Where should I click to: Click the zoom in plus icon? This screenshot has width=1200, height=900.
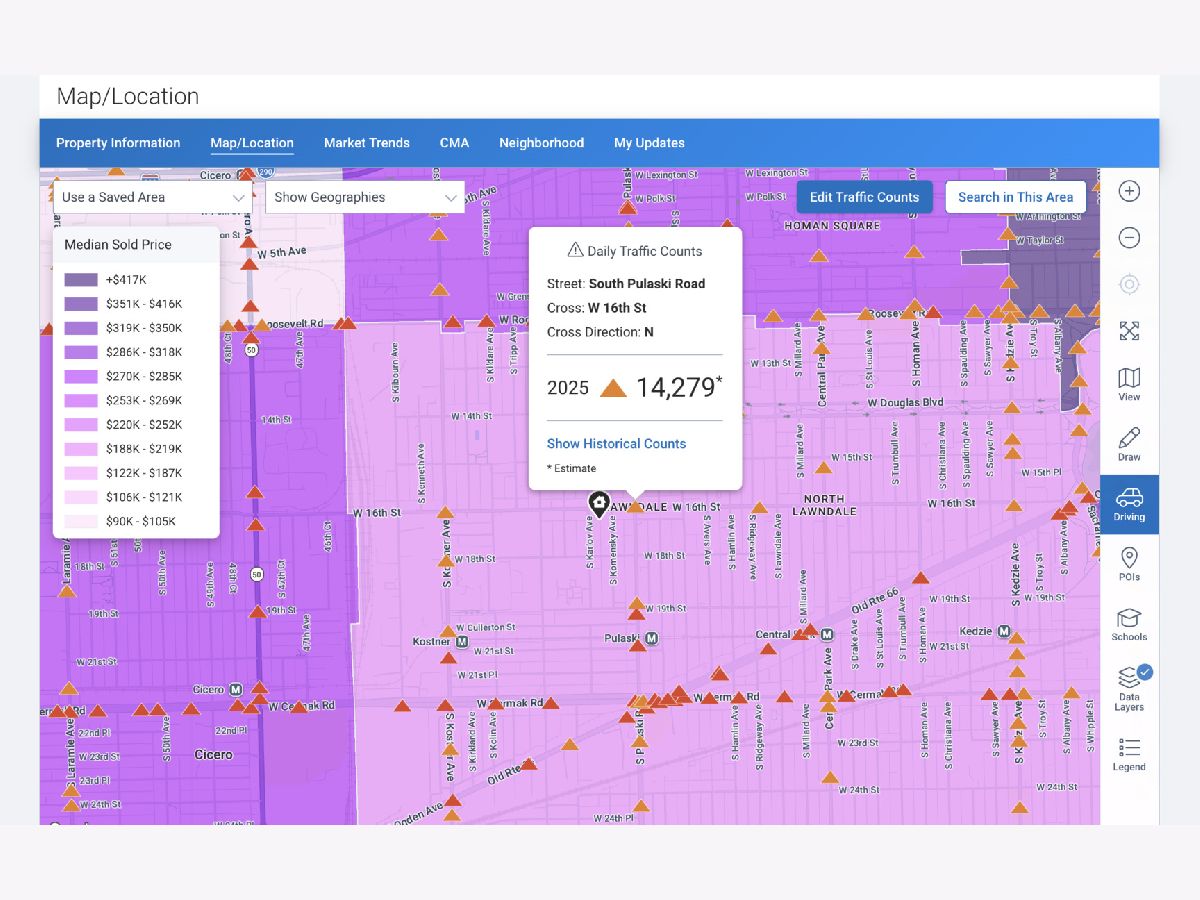pos(1129,192)
